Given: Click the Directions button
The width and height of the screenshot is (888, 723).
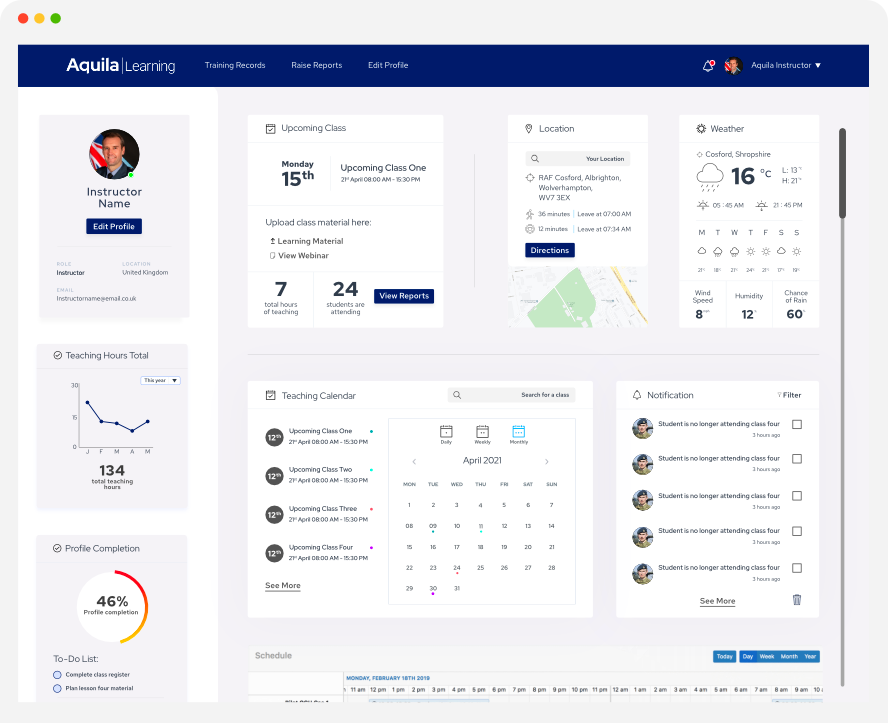Looking at the screenshot, I should pos(550,251).
